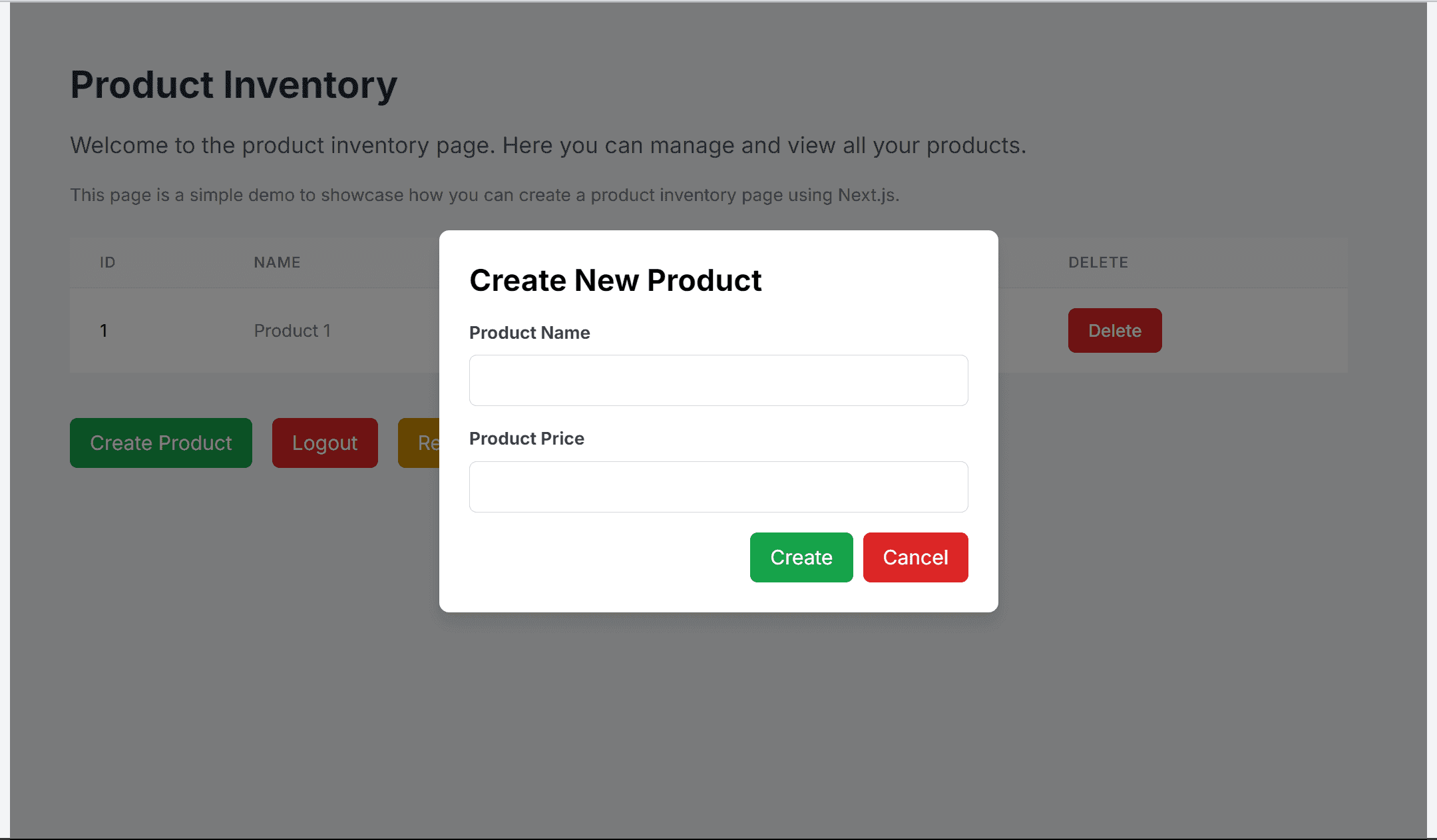
Task: Click the ID column header
Action: coord(108,262)
